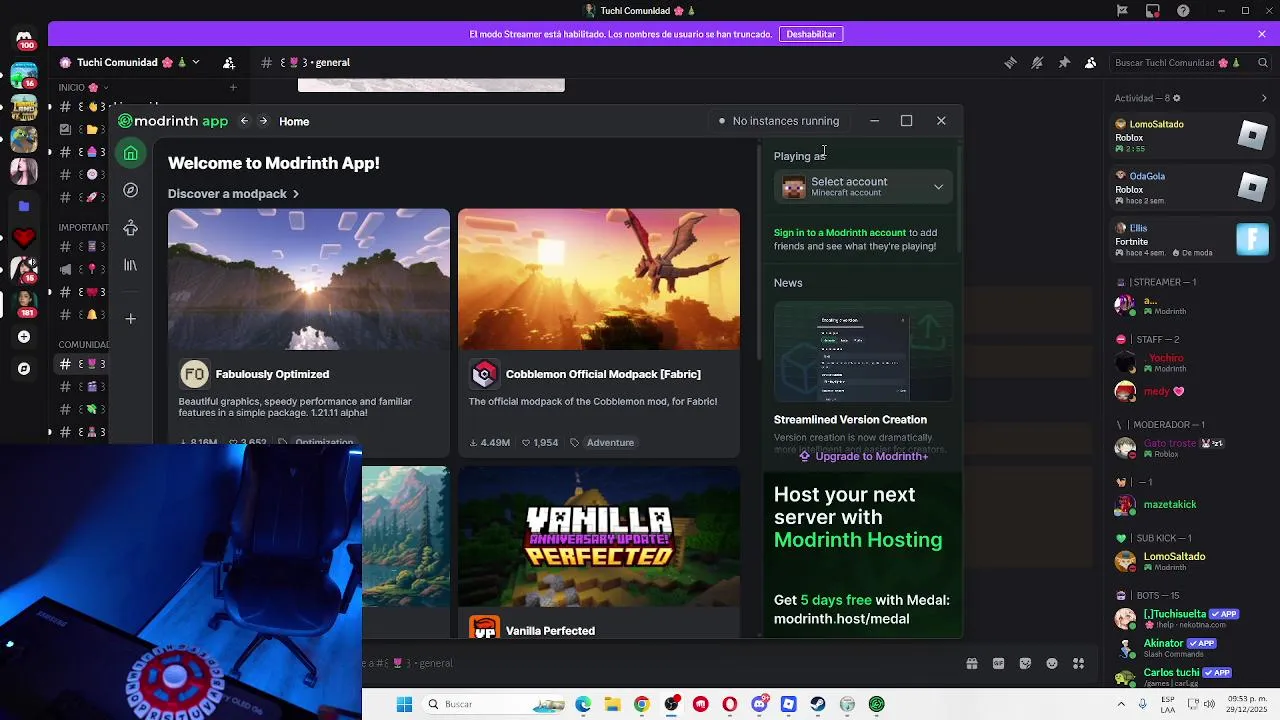
Task: Add a channel with INICIO plus button
Action: pyautogui.click(x=233, y=87)
